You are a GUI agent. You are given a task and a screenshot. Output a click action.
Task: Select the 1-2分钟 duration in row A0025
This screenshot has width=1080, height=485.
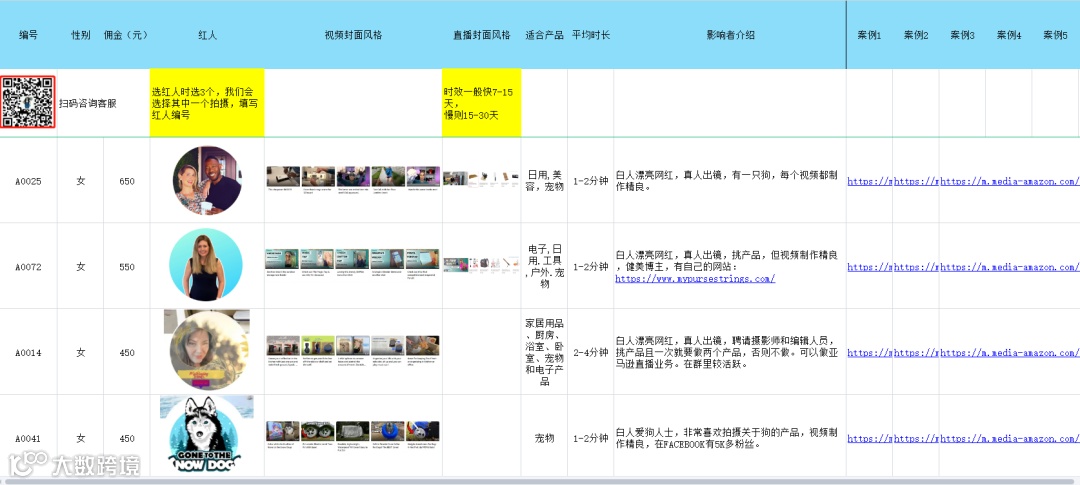[x=591, y=182]
